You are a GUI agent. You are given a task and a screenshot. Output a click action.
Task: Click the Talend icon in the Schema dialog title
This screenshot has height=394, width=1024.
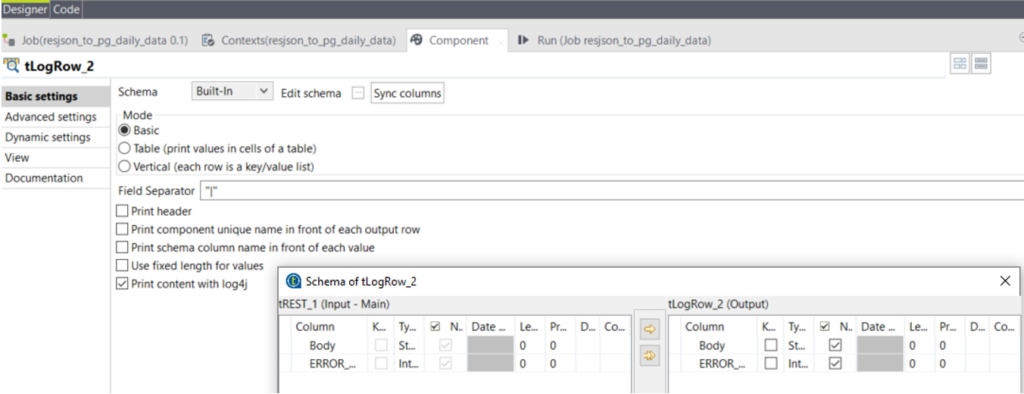(294, 282)
